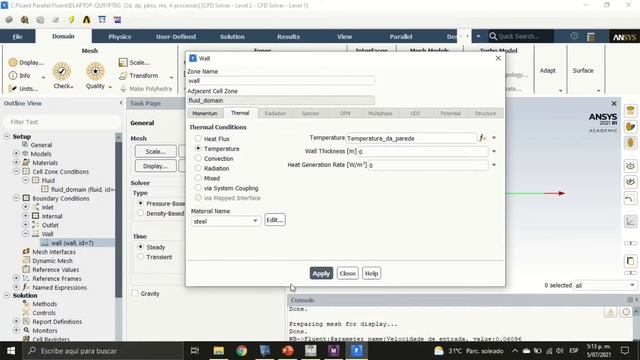Select Mesh Interfaces tree item
The image size is (640, 360).
click(54, 252)
